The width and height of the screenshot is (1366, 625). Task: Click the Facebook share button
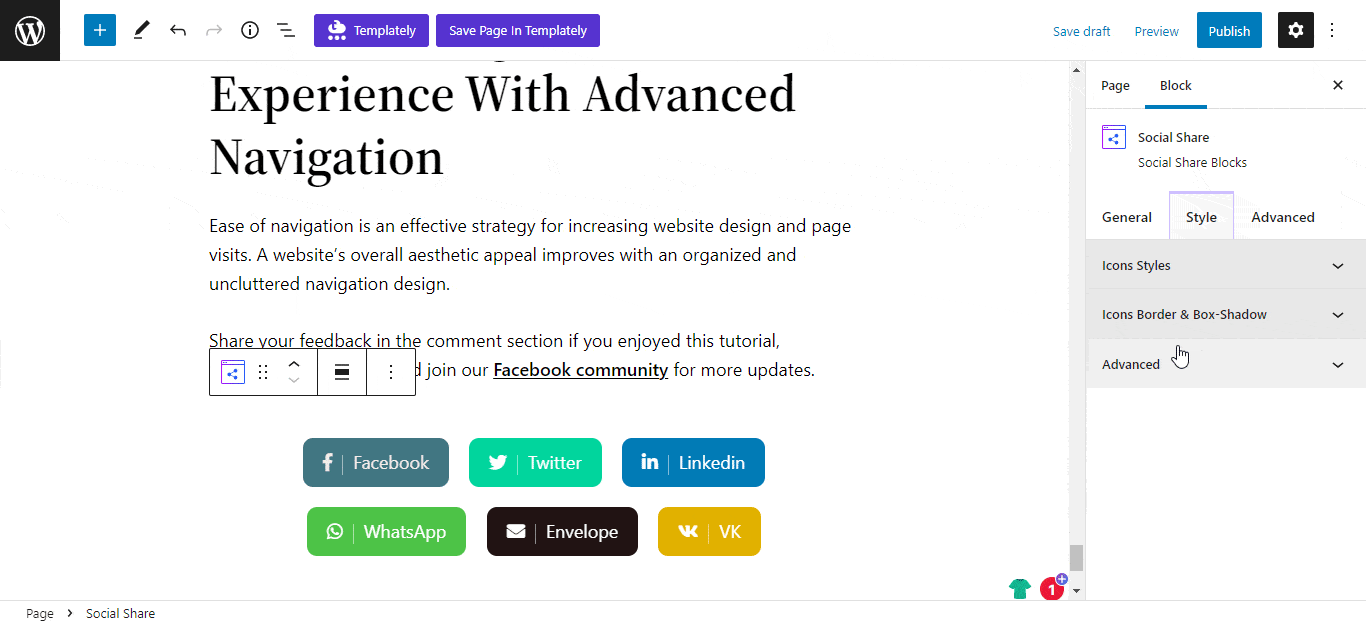[x=376, y=463]
